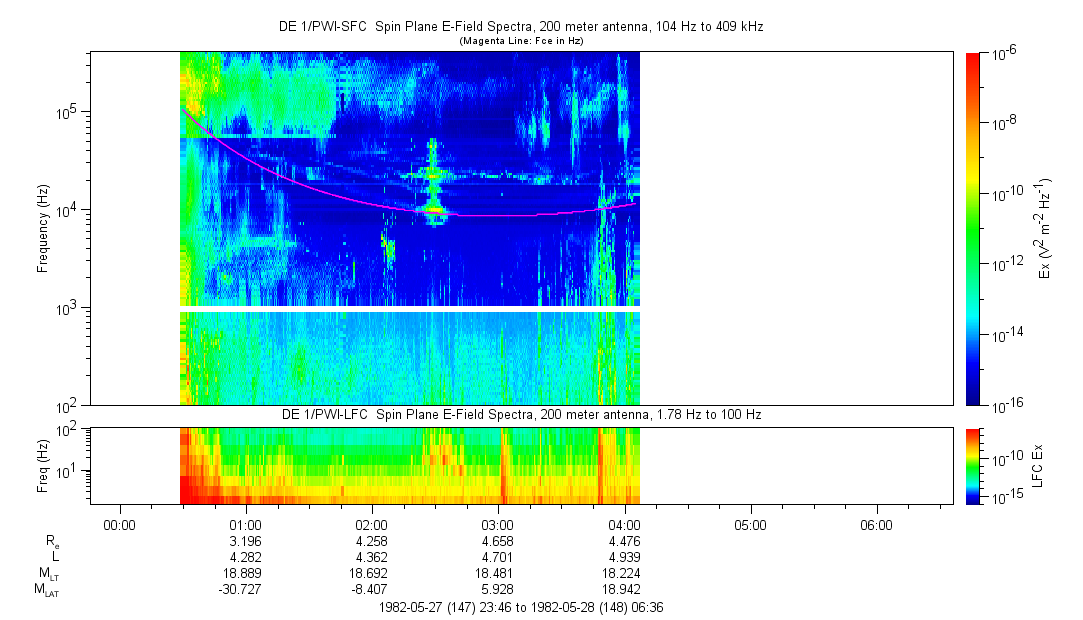The image size is (1083, 620).
Task: Click the 'Magenta Line: Fce in Hz' subtitle
Action: 520,41
